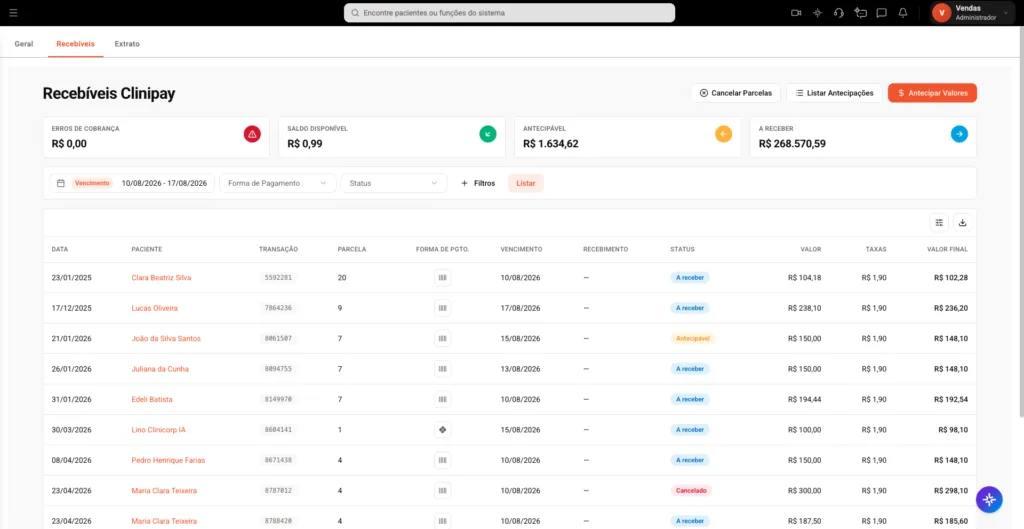This screenshot has width=1024, height=529.
Task: Click transaction number 7864236
Action: (x=278, y=308)
